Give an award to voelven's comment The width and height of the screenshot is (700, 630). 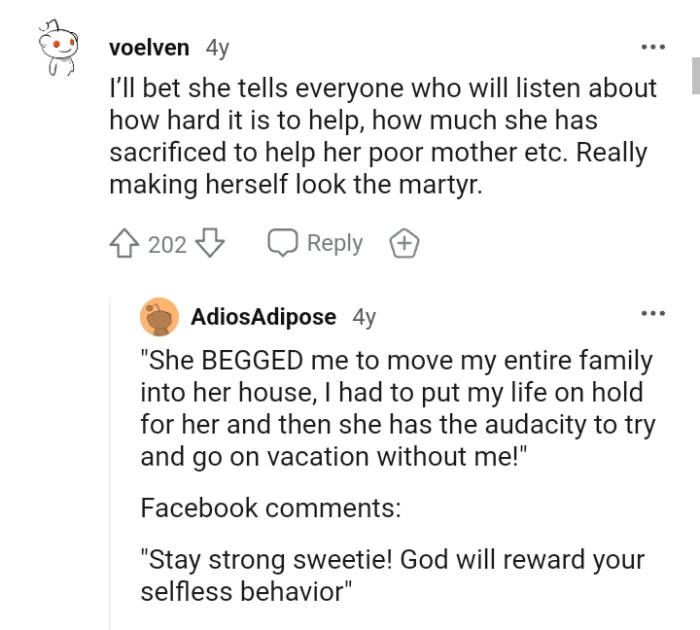coord(405,243)
